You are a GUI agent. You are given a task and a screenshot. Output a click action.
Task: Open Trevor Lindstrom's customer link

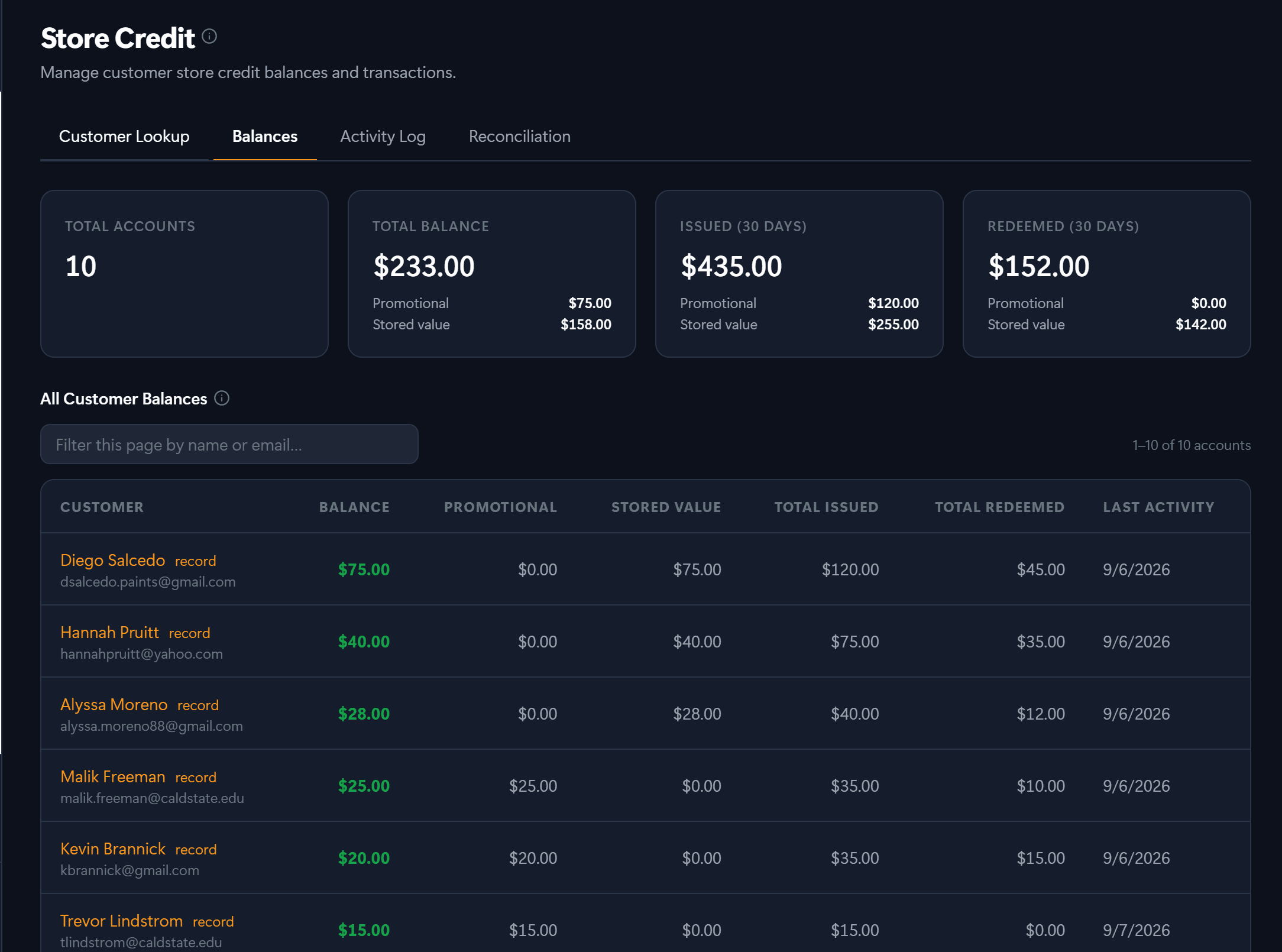[x=122, y=921]
